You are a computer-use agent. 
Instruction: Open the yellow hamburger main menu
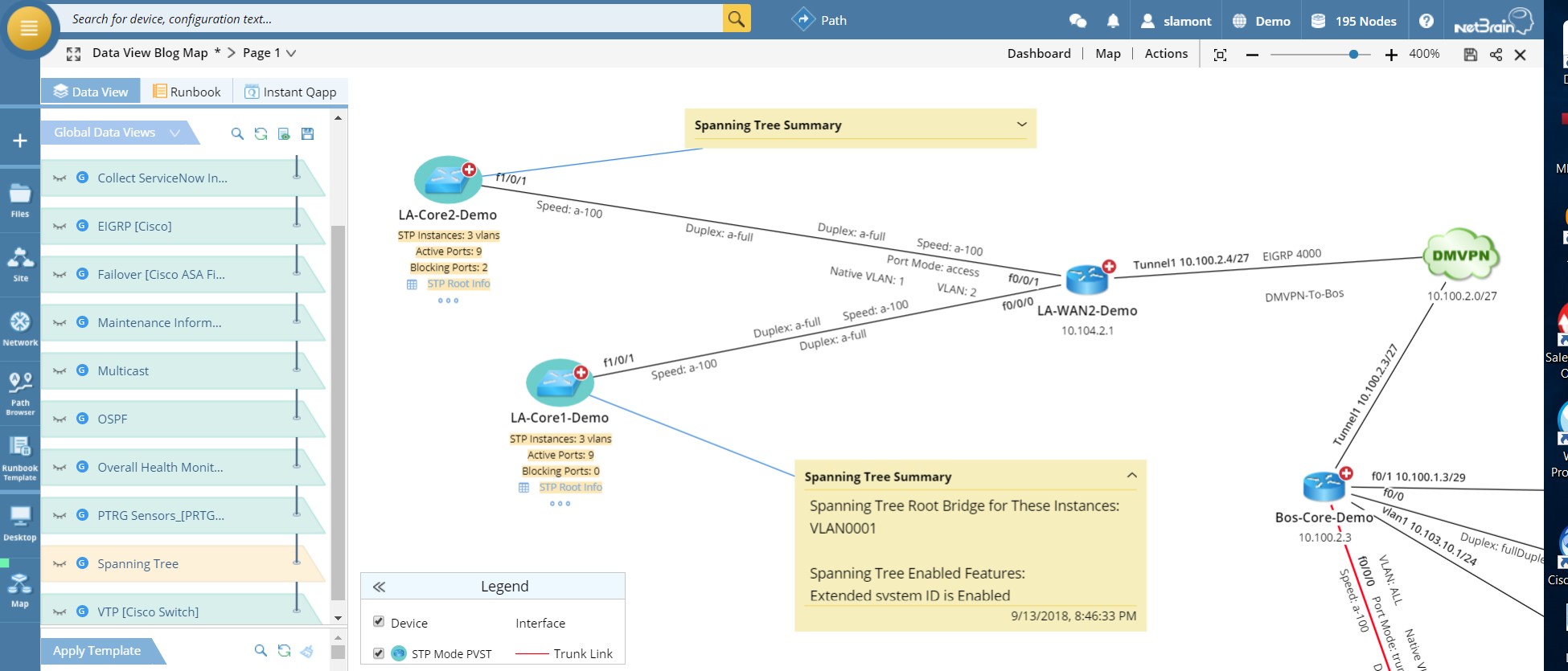(x=29, y=28)
